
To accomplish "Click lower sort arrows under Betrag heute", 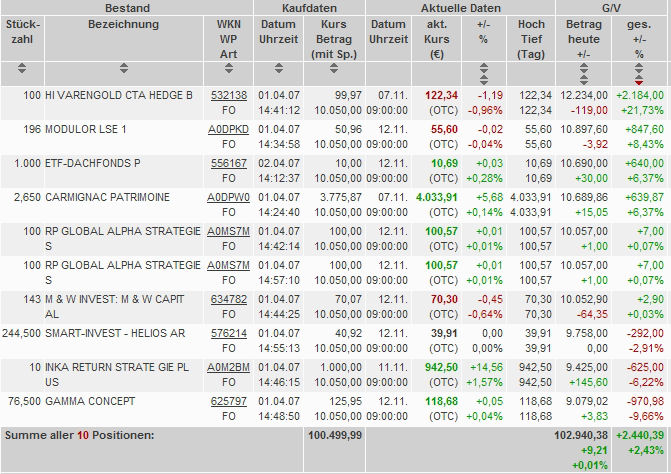I will tap(584, 80).
